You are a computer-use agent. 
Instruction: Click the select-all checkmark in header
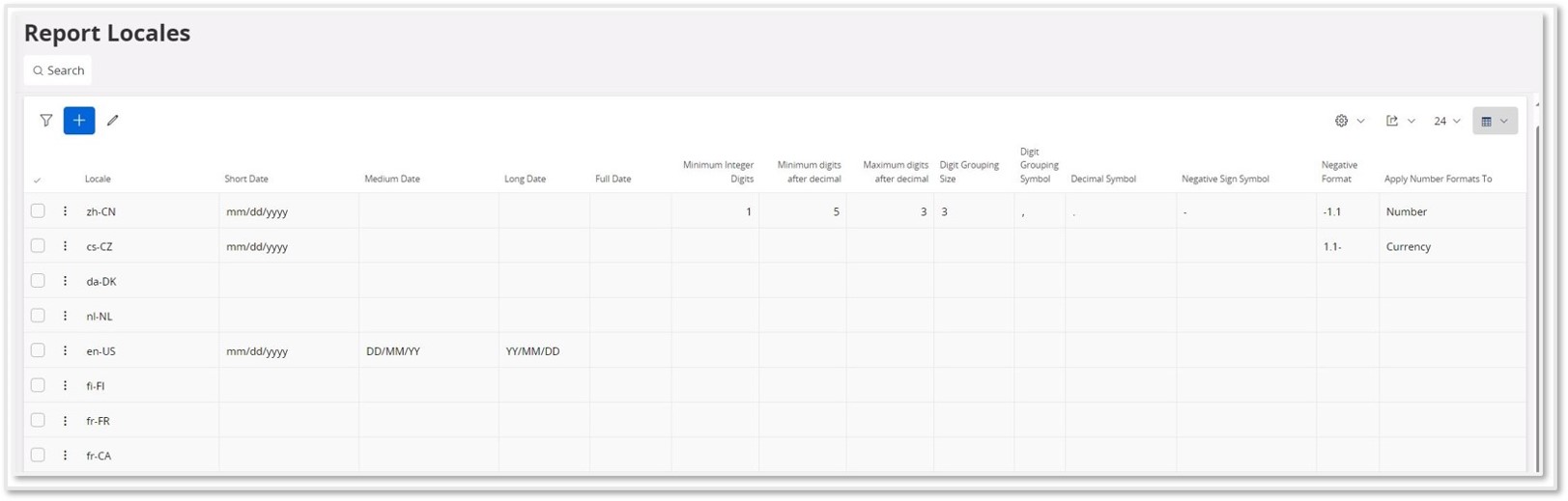click(38, 180)
